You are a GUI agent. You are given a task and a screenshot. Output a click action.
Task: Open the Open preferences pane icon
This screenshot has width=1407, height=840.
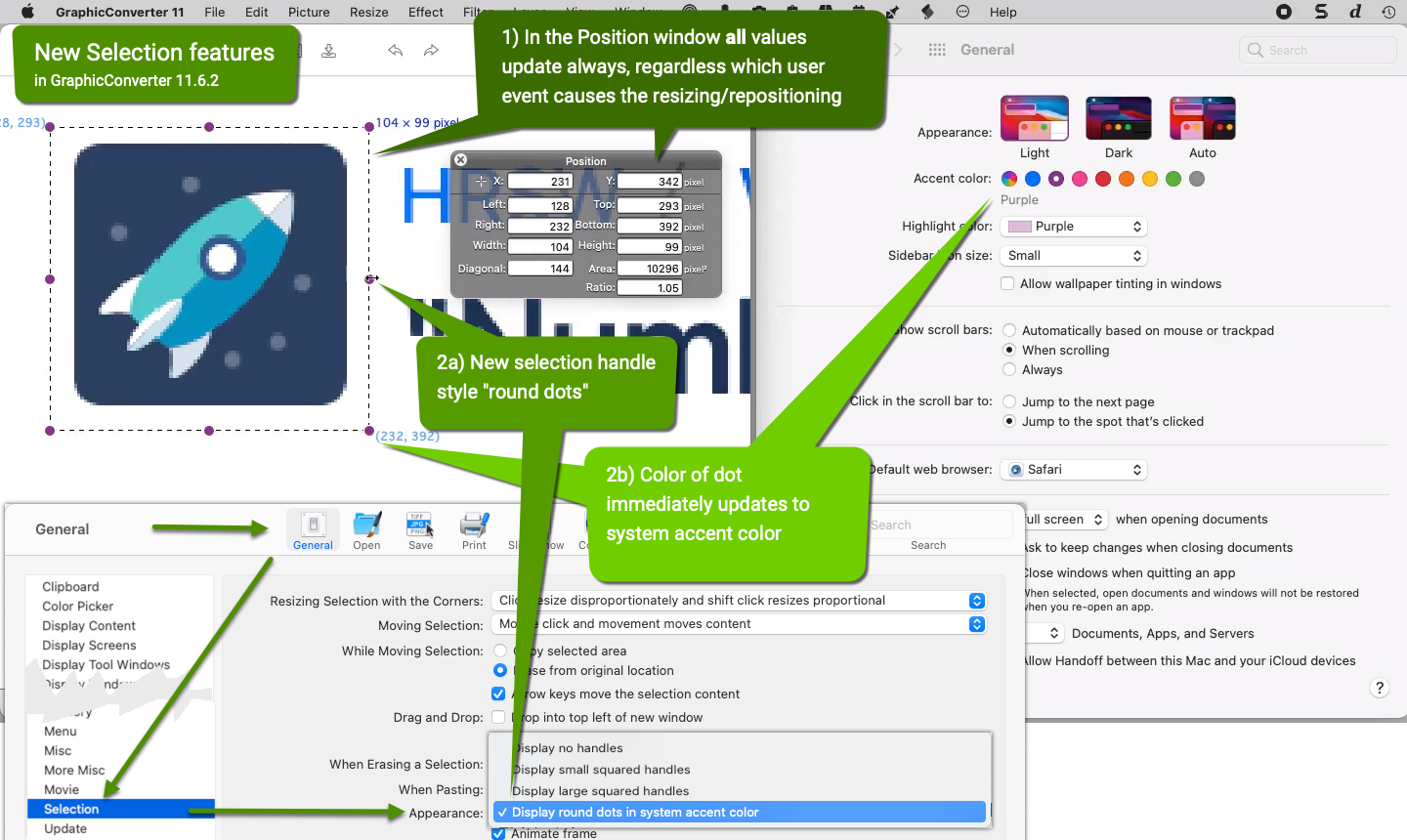[367, 529]
